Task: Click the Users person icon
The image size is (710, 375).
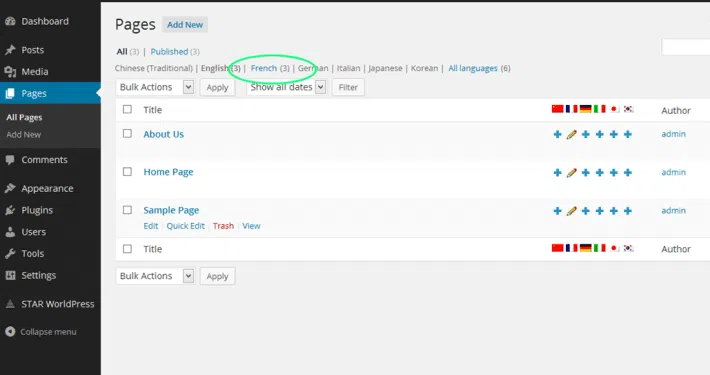Action: pyautogui.click(x=10, y=232)
